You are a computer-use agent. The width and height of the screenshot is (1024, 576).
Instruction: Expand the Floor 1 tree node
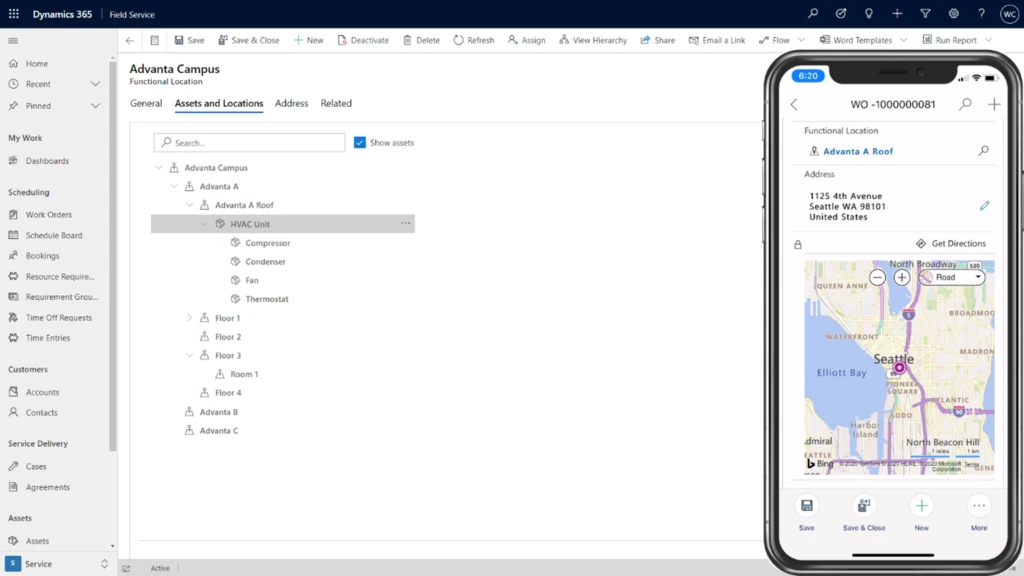point(189,318)
